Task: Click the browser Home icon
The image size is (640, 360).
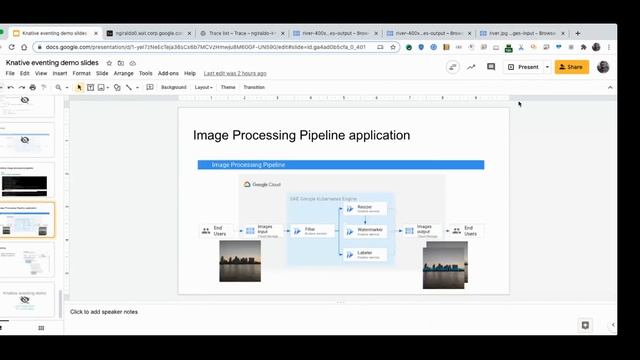Action: (24, 47)
